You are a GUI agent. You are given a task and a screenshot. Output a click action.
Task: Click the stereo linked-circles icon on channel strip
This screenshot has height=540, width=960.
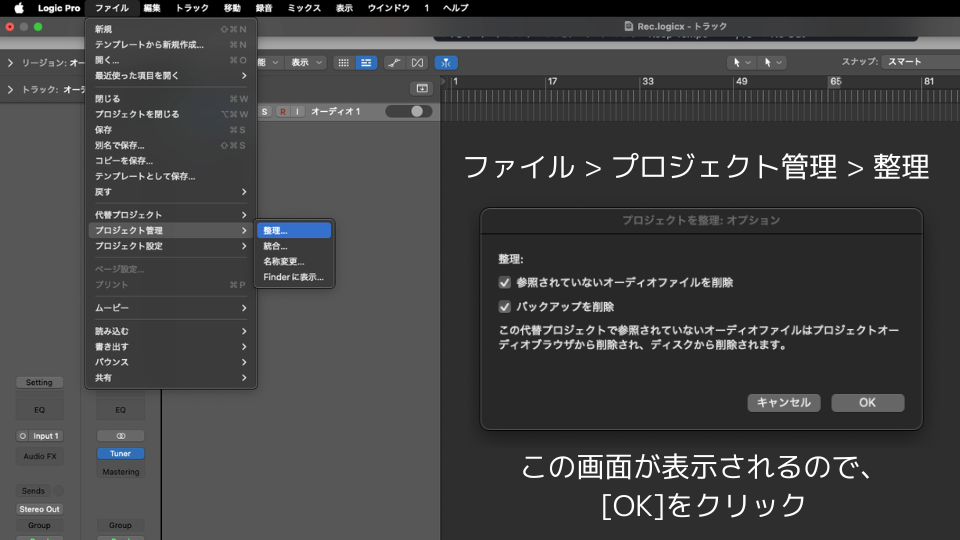[120, 436]
